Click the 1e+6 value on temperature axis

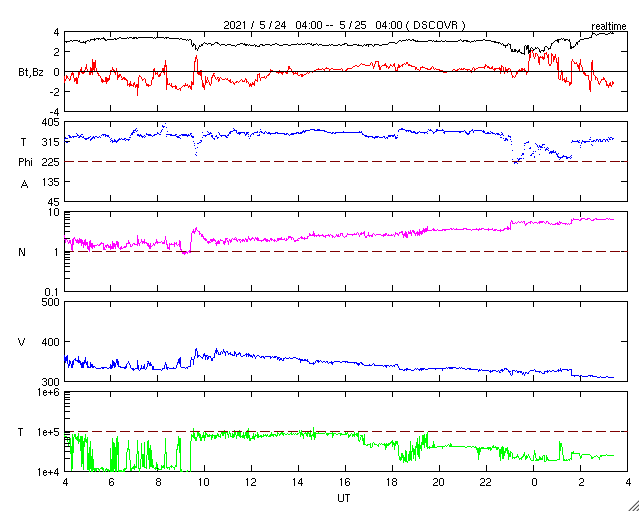[x=47, y=392]
